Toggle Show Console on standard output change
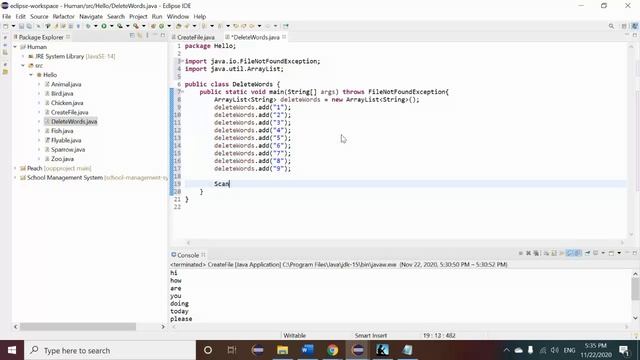This screenshot has width=640, height=360. click(x=570, y=253)
